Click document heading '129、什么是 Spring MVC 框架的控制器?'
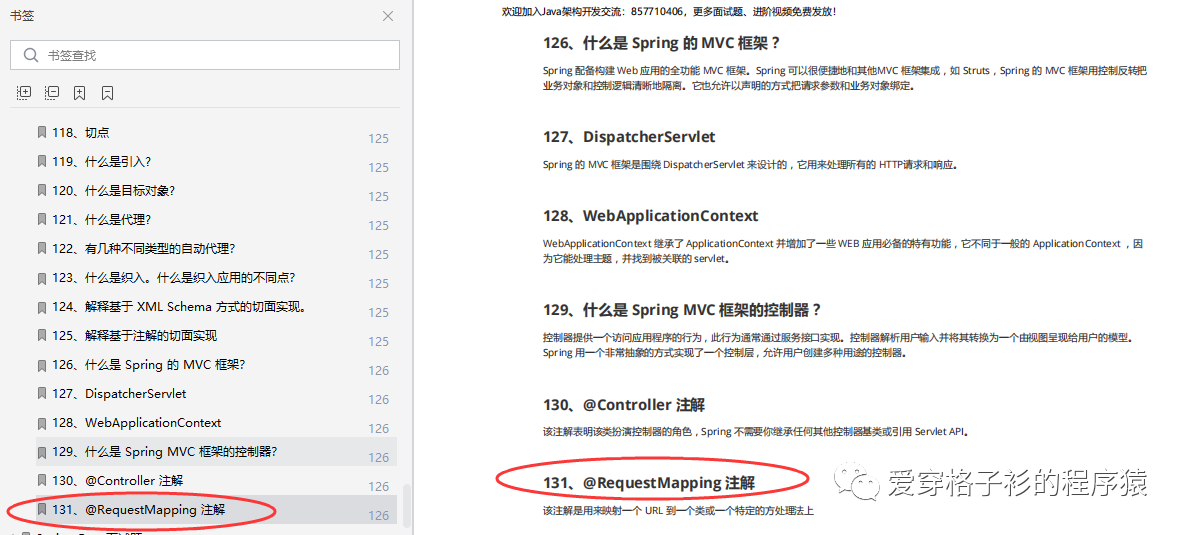The image size is (1186, 535). [681, 310]
